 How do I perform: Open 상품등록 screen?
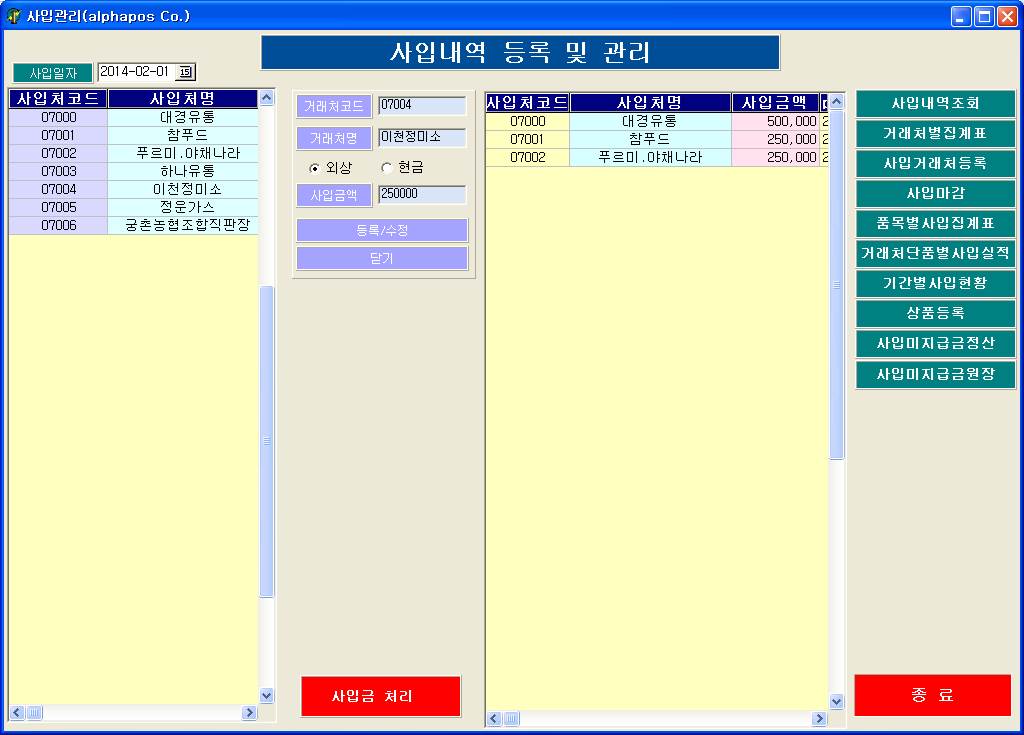[935, 314]
